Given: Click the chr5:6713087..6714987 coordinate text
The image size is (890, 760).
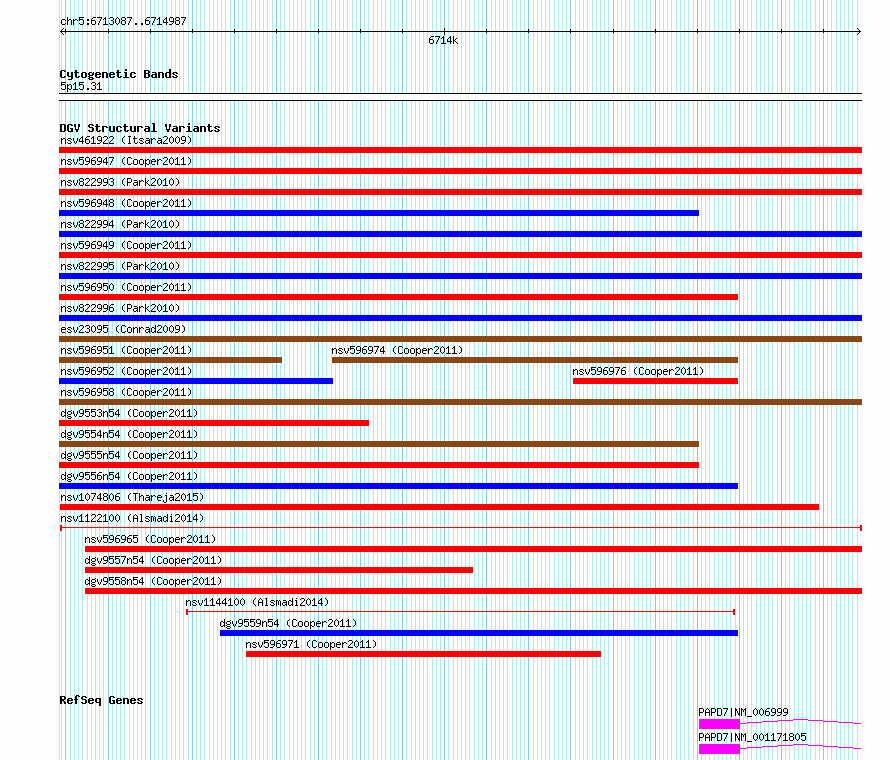Looking at the screenshot, I should [123, 22].
